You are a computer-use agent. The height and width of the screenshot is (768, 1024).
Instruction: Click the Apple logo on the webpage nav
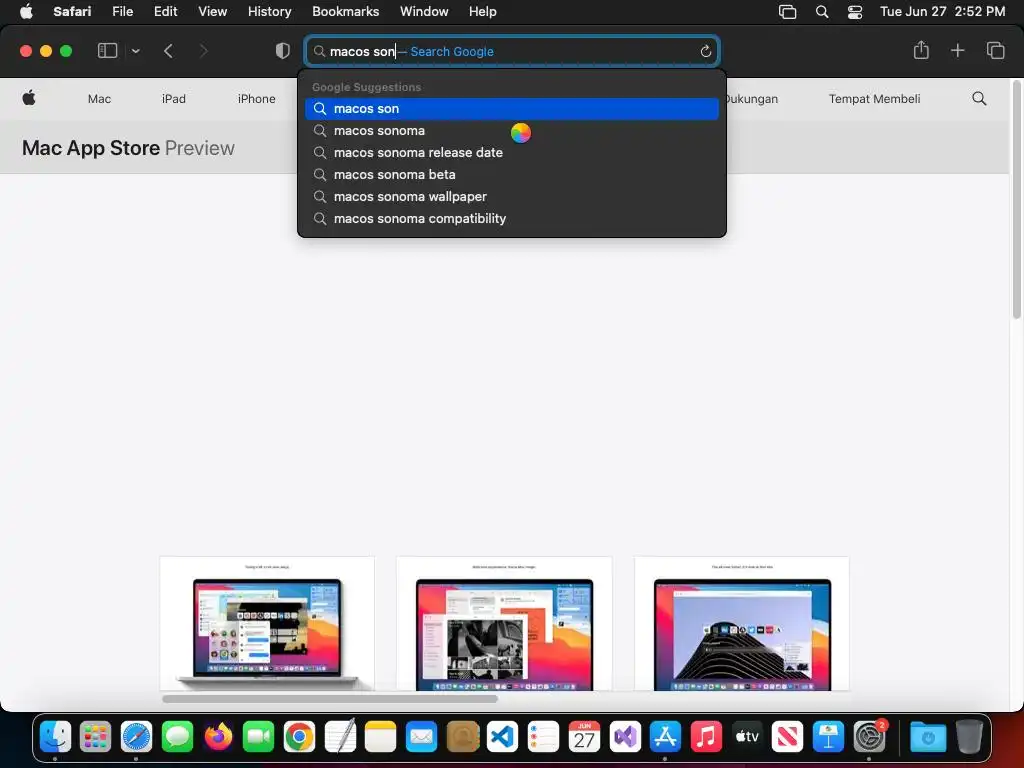pos(29,98)
